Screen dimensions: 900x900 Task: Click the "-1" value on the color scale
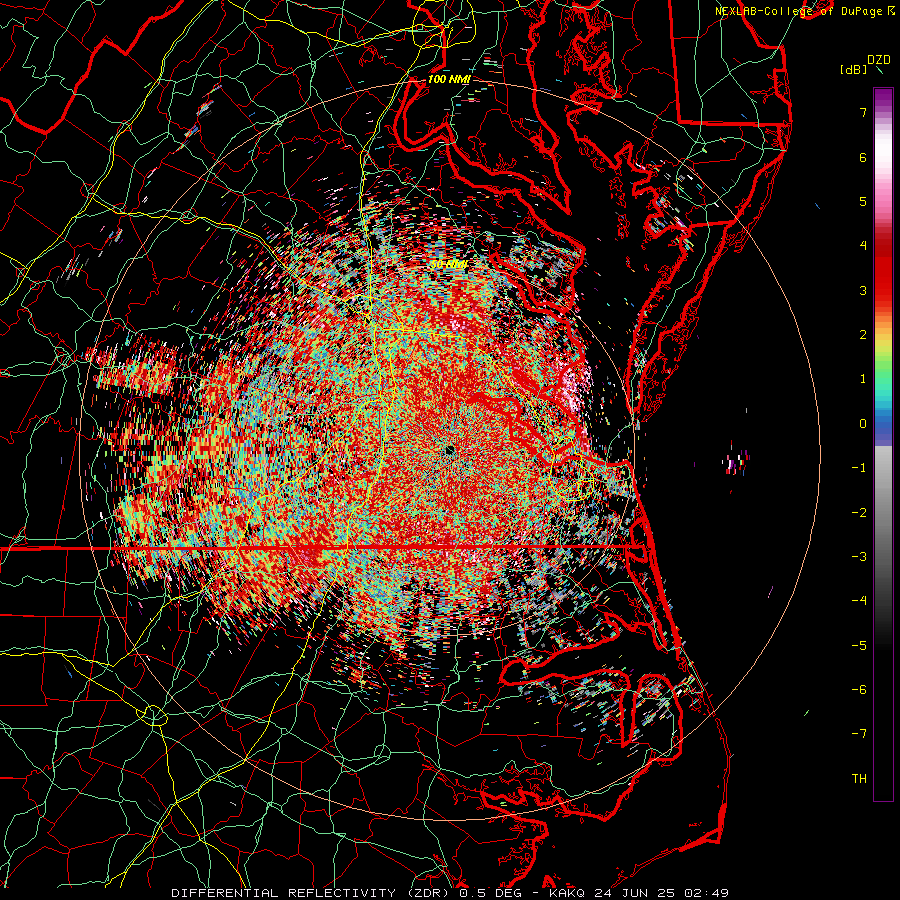pos(859,468)
